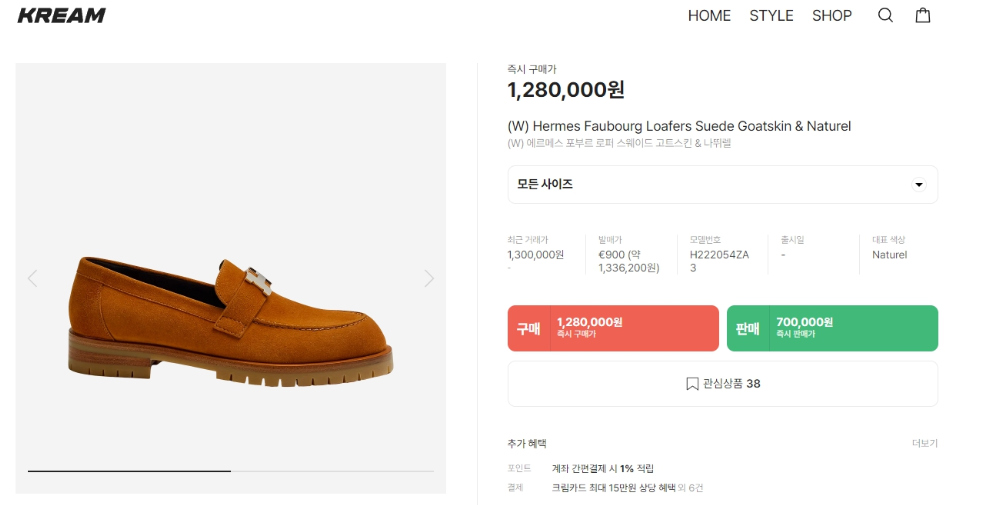Open the SHOP menu

(832, 16)
